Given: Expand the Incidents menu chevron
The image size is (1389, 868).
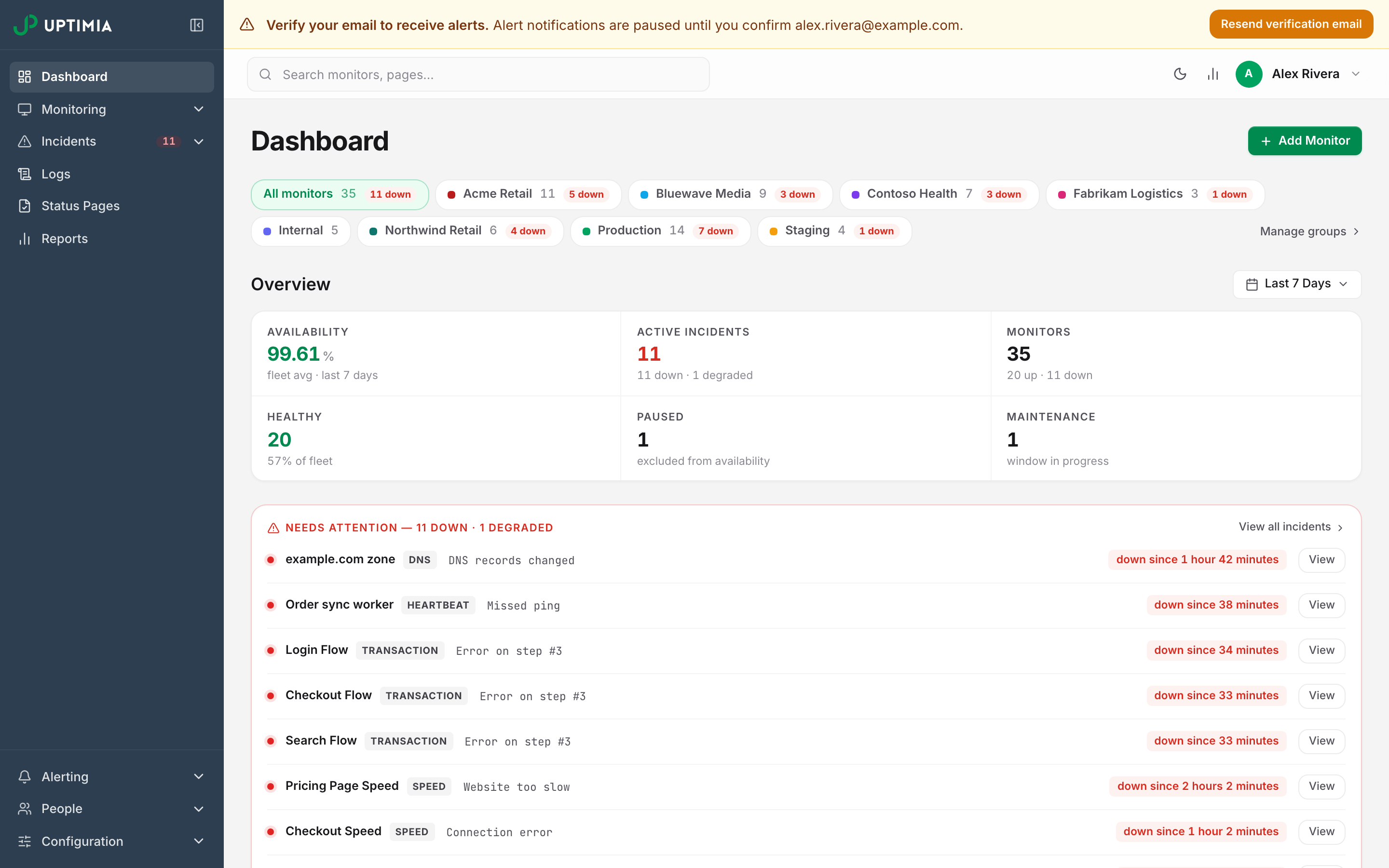Looking at the screenshot, I should point(199,142).
